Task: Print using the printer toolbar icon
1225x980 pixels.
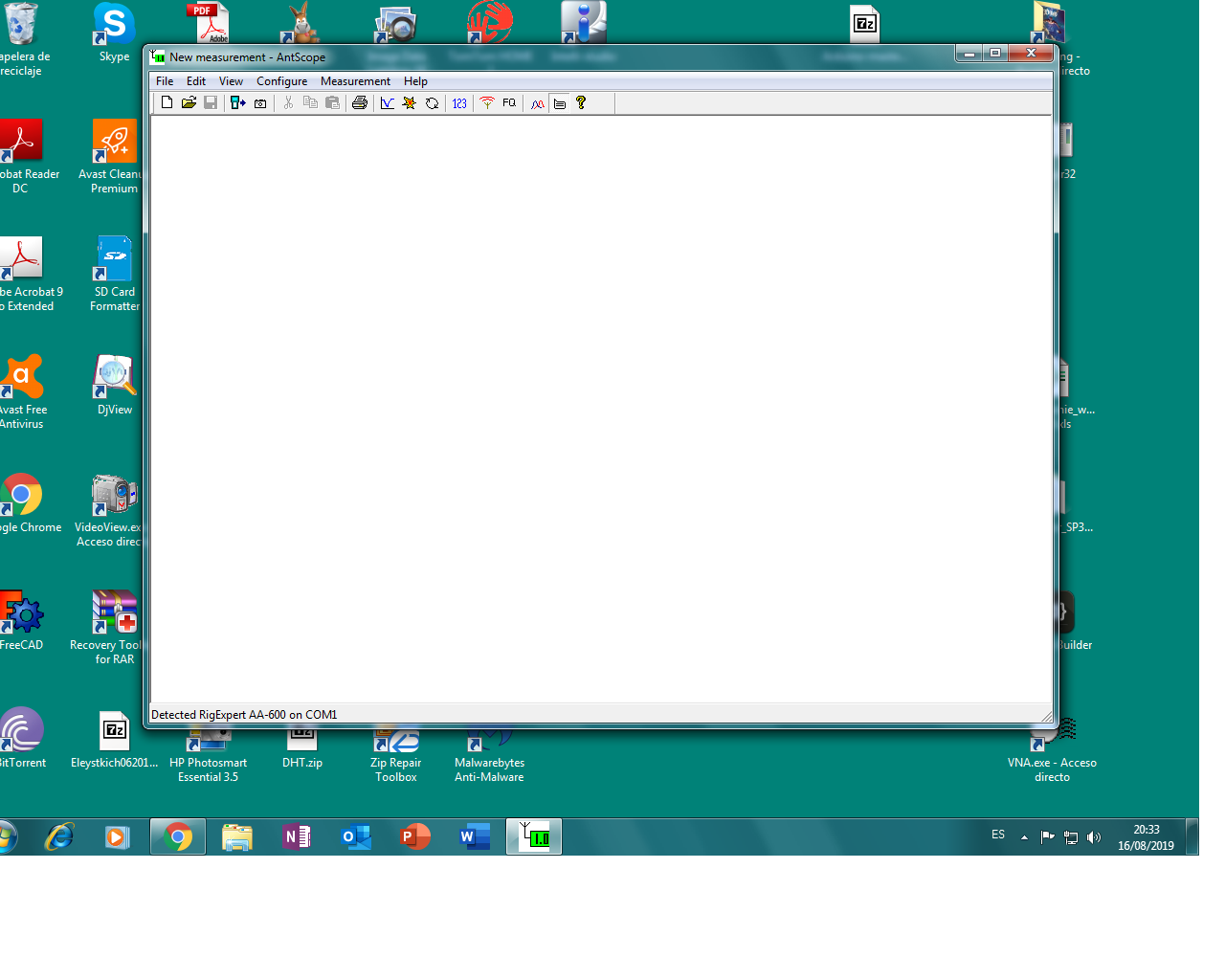Action: coord(360,102)
